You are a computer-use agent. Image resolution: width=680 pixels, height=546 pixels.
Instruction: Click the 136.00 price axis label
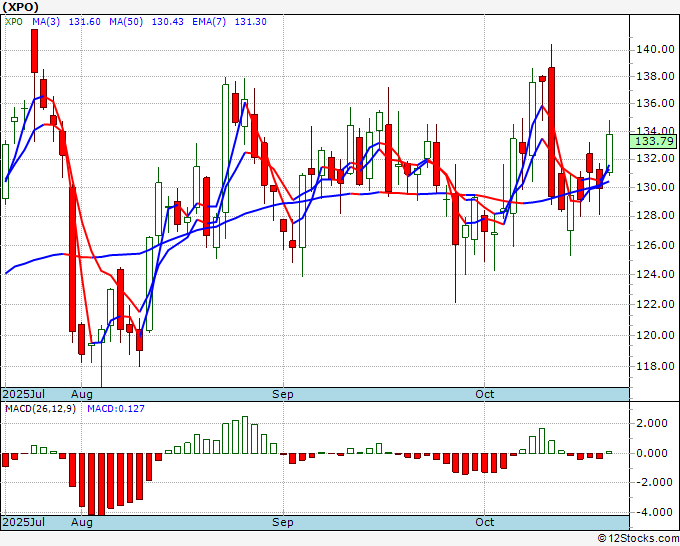point(655,103)
